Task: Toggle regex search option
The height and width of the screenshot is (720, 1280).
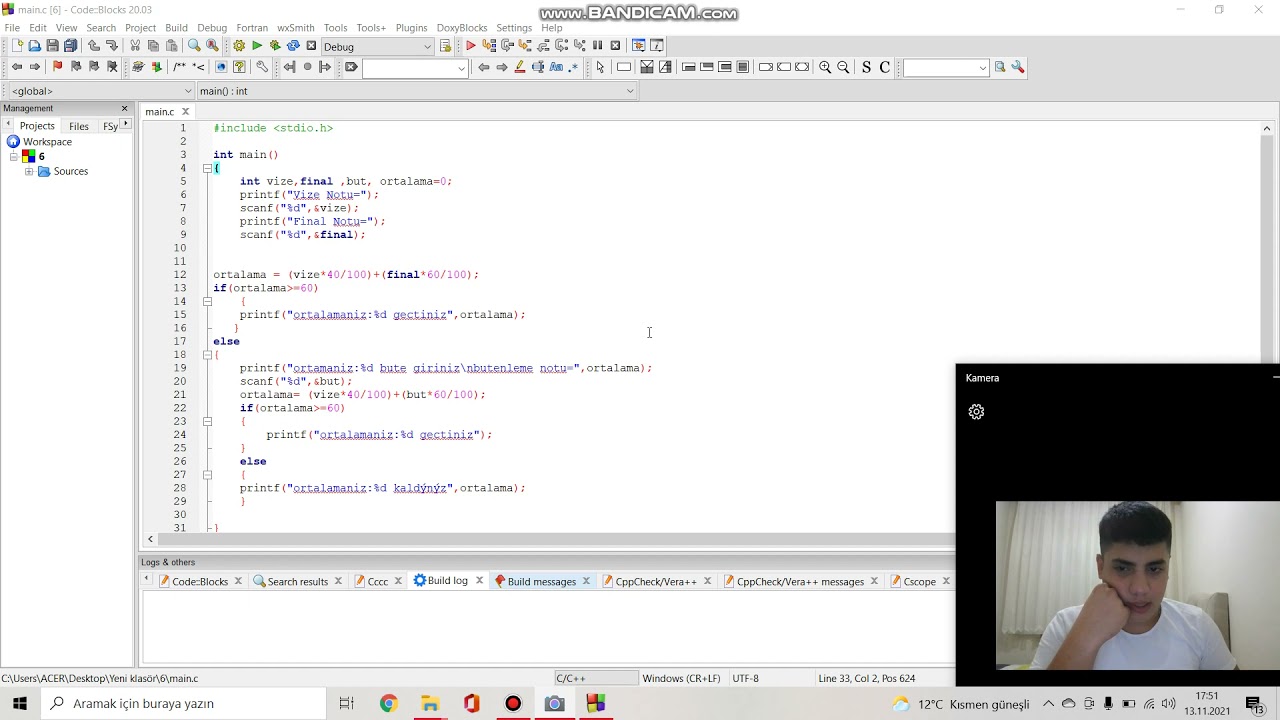Action: pos(574,67)
